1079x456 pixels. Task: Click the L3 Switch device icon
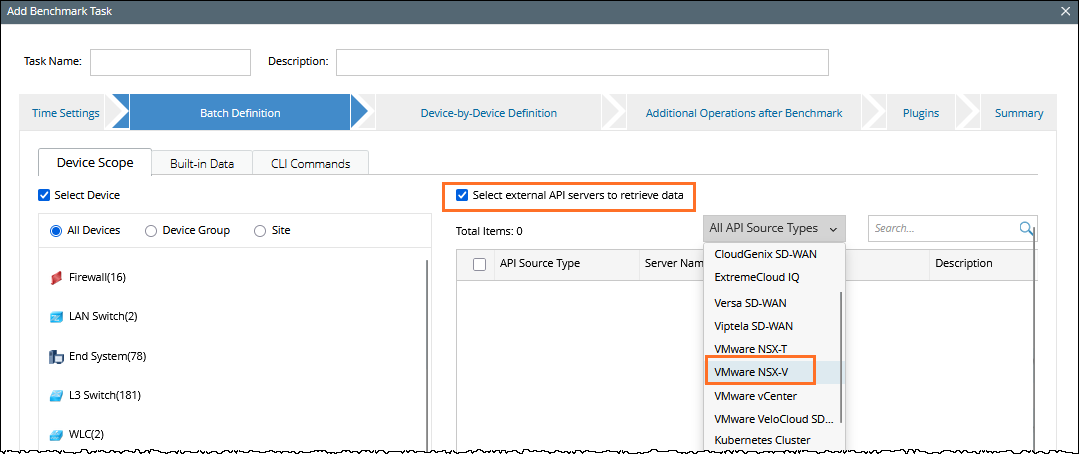[56, 395]
